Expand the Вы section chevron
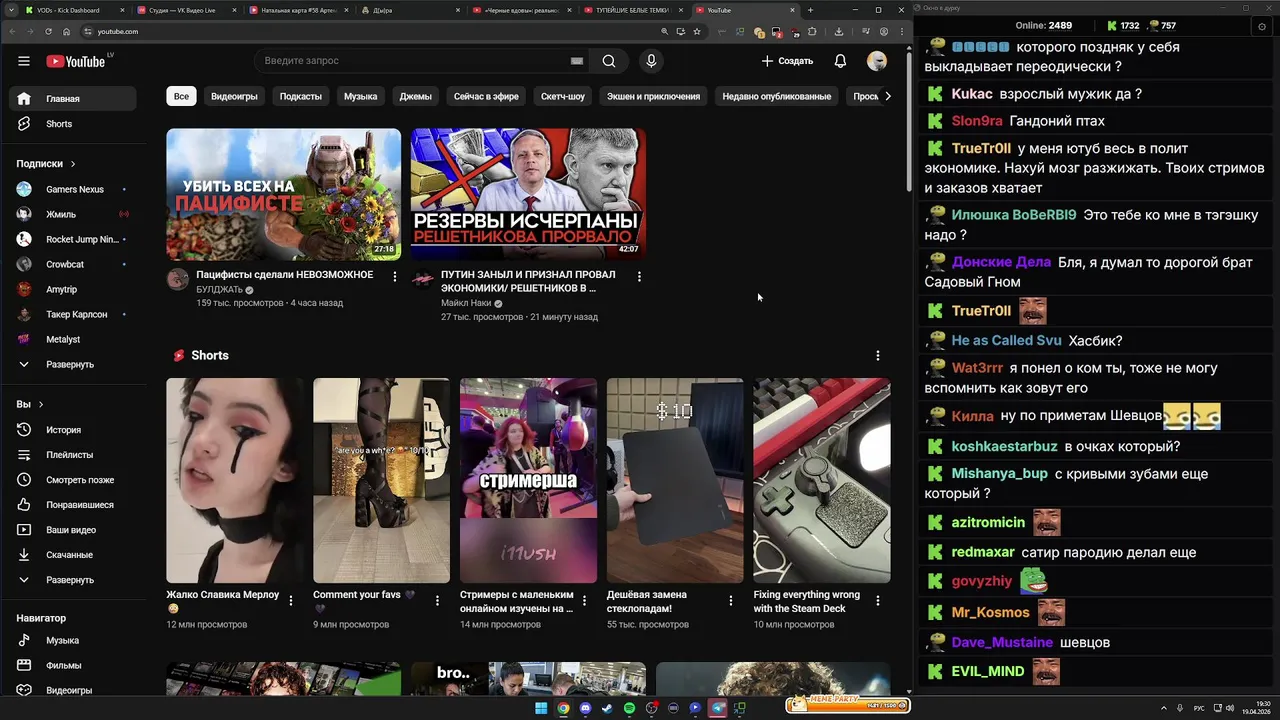This screenshot has width=1280, height=720. (x=41, y=405)
